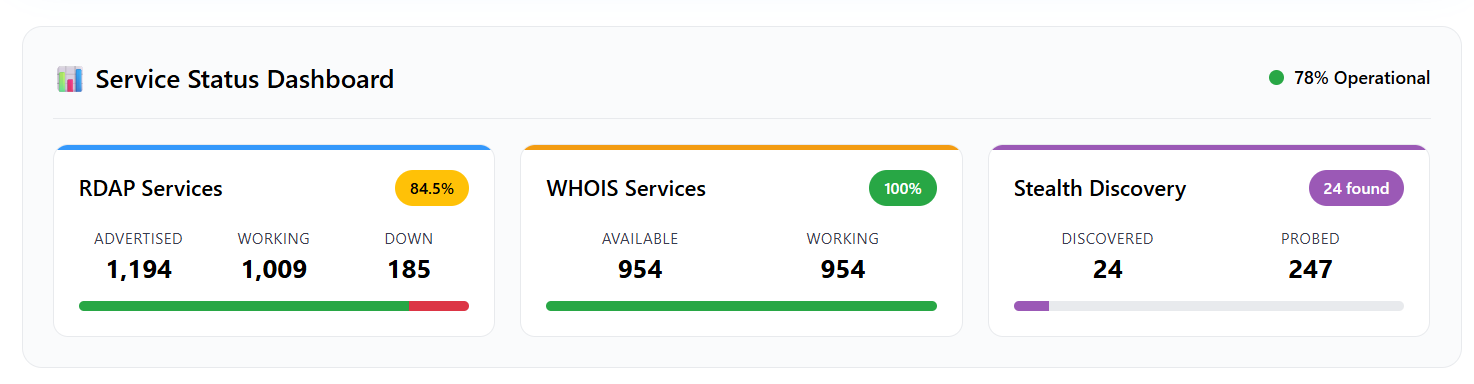Click the RDAP advertised count 1,194
Image resolution: width=1474 pixels, height=384 pixels.
click(x=139, y=269)
